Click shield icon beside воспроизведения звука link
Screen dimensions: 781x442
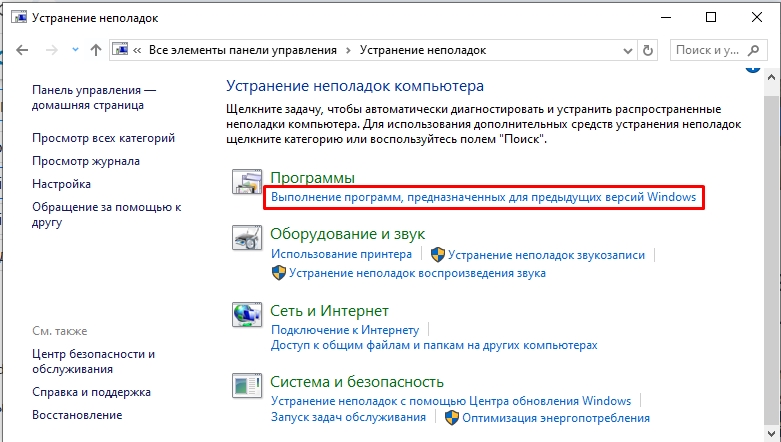[278, 273]
